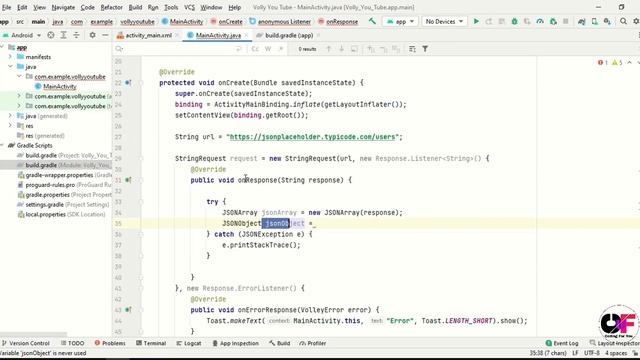This screenshot has width=640, height=360.
Task: Open the profiler gauge icon in toolbar
Action: [540, 21]
